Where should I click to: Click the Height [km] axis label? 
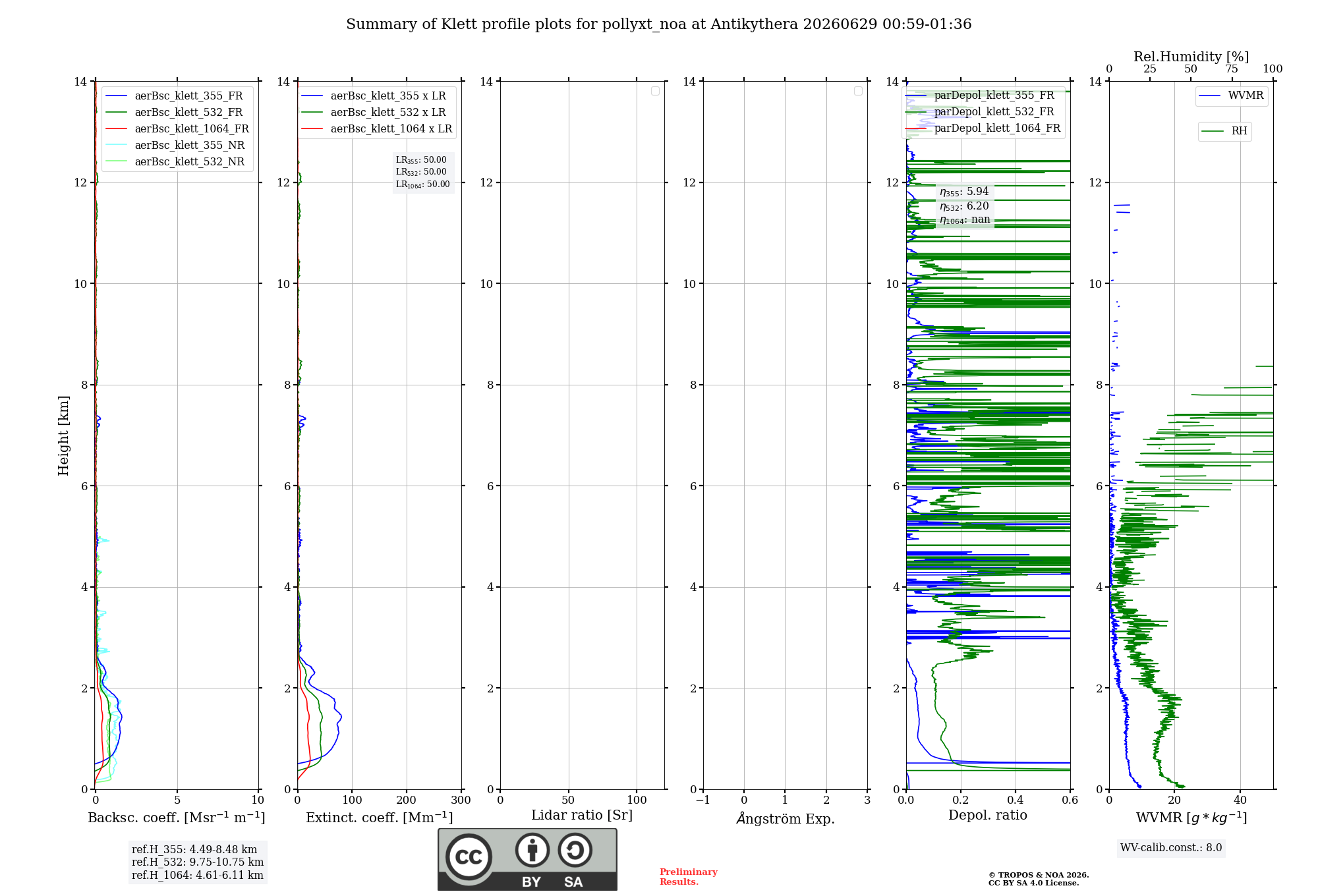63,435
